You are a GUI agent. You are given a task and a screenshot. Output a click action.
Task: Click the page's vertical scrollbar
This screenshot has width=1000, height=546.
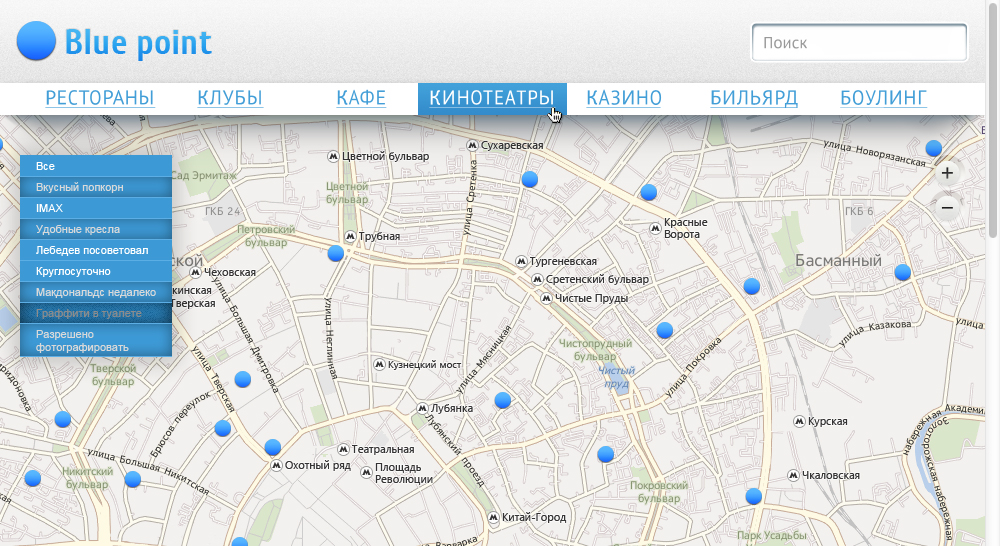coord(992,150)
